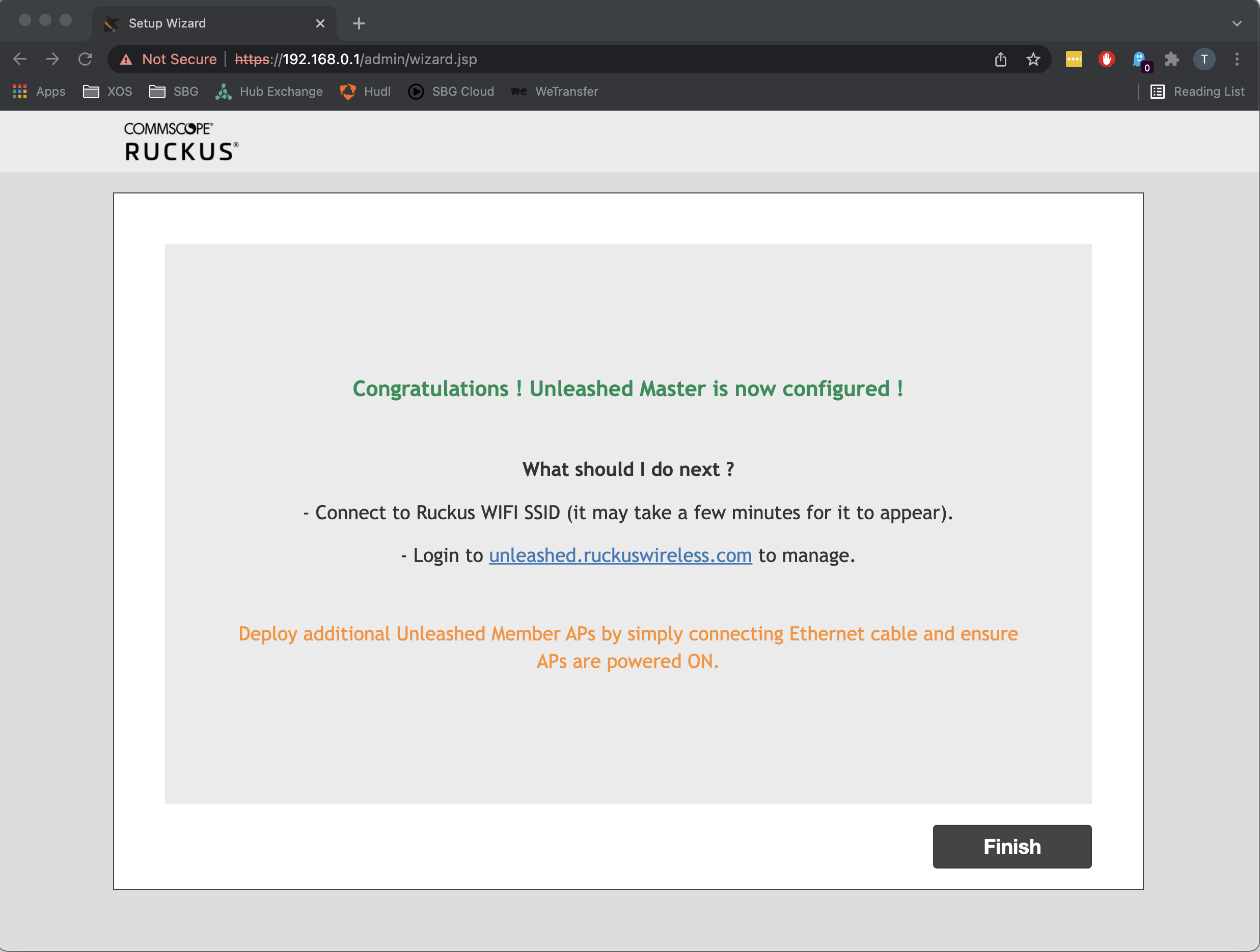Click the 'What should I do next ?' text
The image size is (1260, 952).
pos(628,469)
